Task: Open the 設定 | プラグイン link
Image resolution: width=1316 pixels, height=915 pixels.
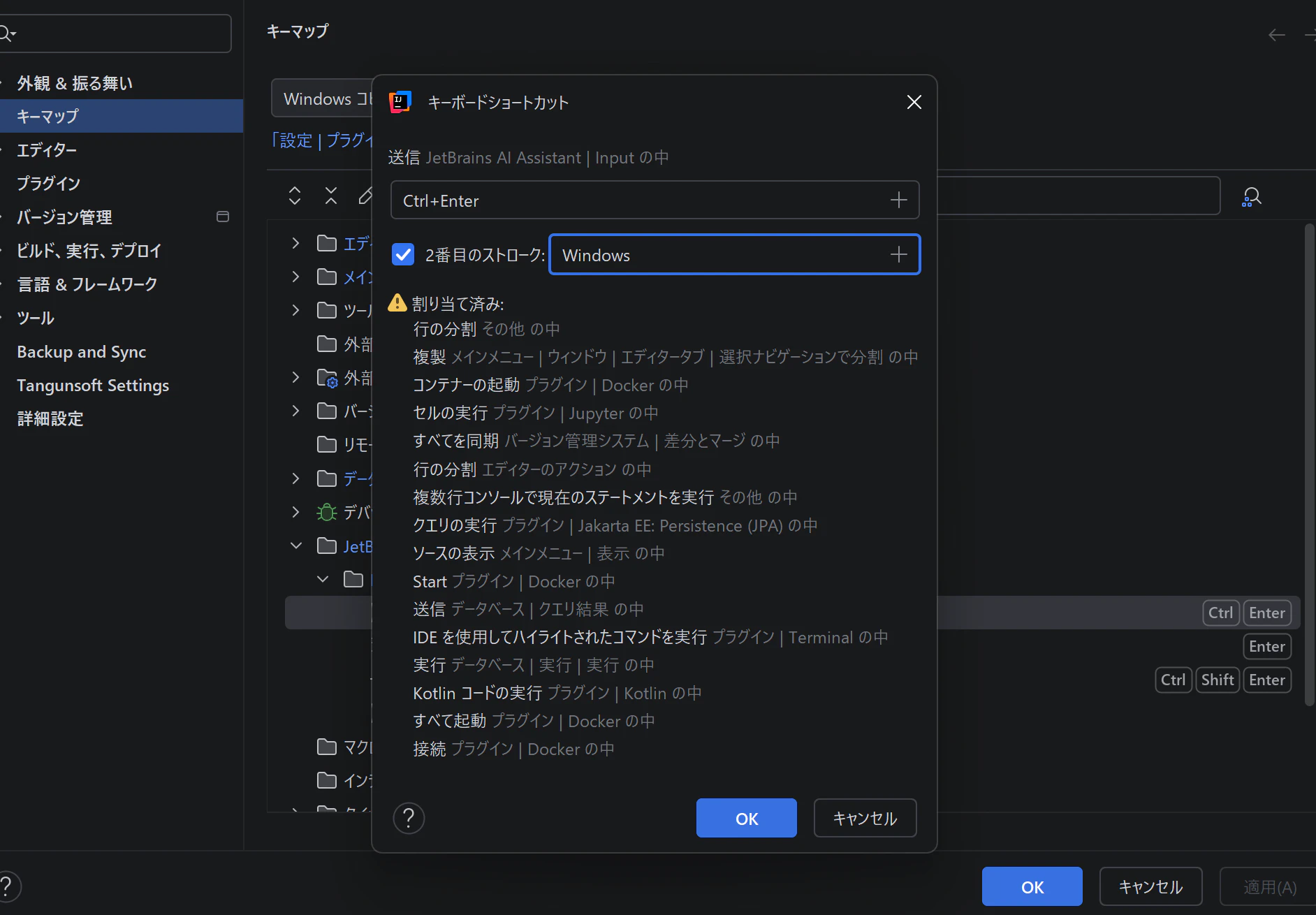Action: tap(323, 140)
